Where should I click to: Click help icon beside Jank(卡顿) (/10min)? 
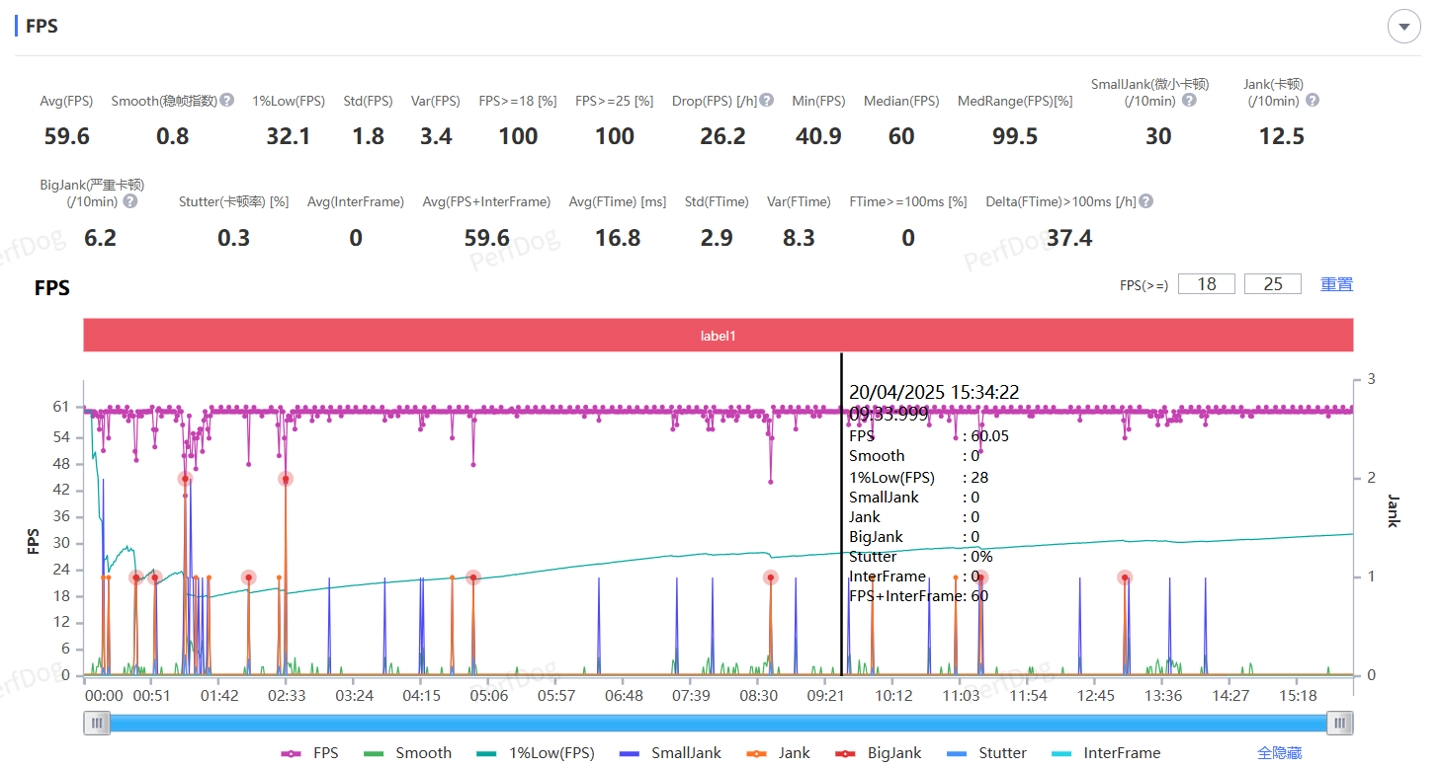tap(1312, 100)
